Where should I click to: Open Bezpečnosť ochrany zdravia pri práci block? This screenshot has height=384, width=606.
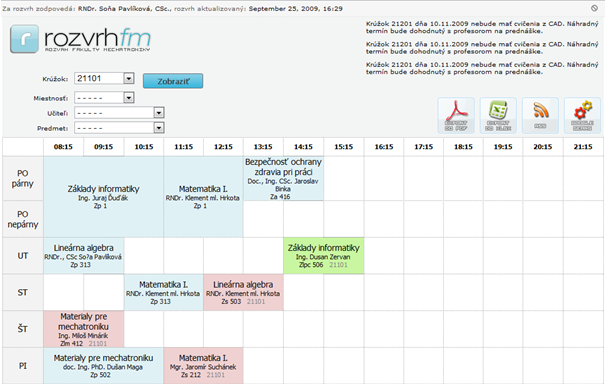tap(283, 178)
